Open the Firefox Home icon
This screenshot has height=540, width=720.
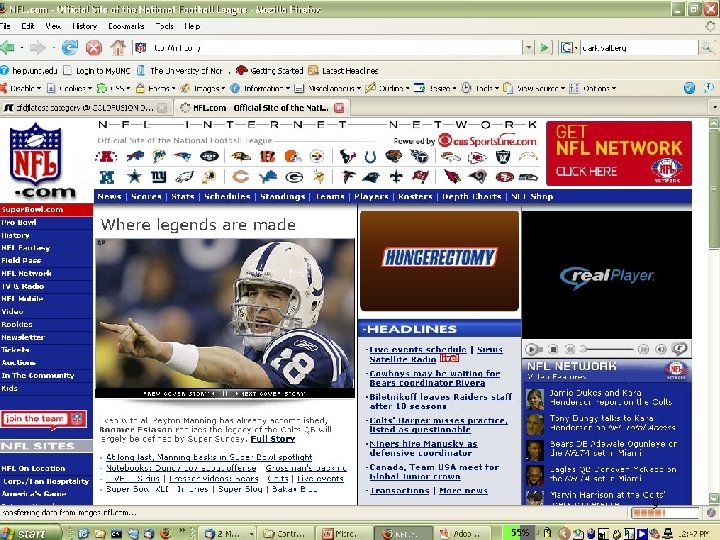(118, 47)
